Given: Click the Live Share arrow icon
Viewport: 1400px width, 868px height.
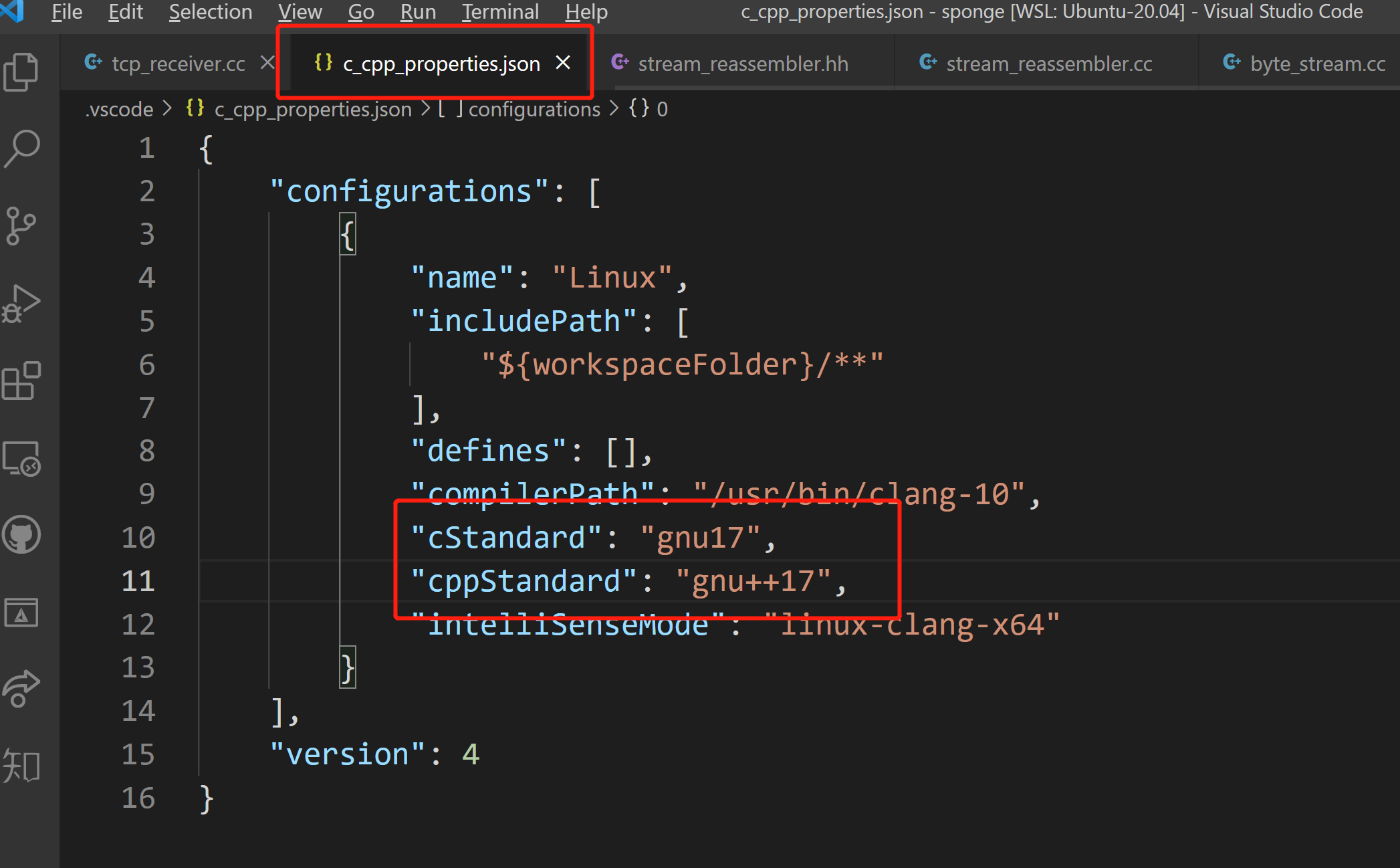Looking at the screenshot, I should pos(21,689).
